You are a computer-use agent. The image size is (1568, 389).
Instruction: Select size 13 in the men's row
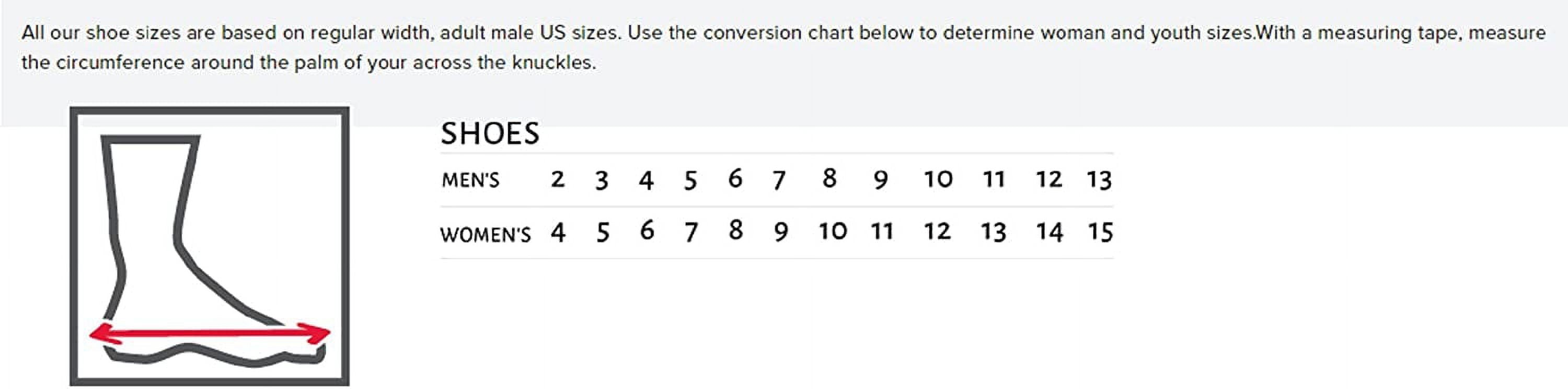[1099, 180]
